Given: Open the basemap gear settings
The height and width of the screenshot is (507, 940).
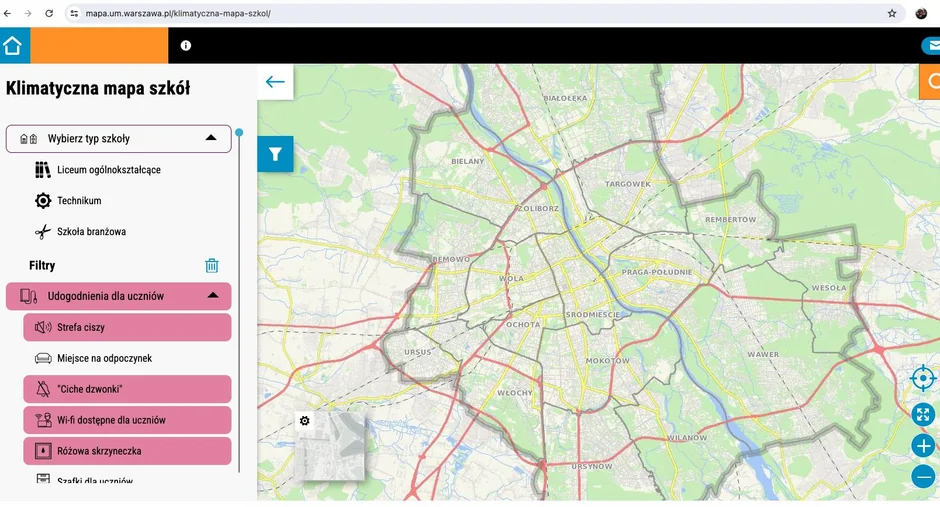Looking at the screenshot, I should pyautogui.click(x=305, y=421).
